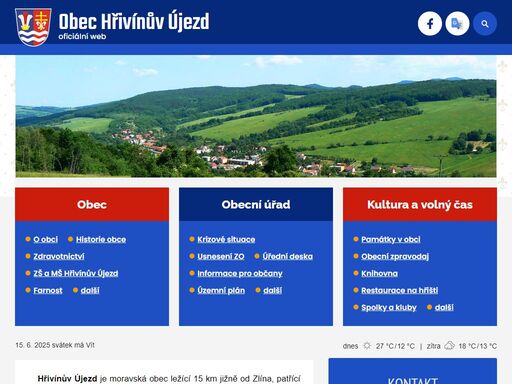512x384 pixels.
Task: Open the search magnifier icon
Action: tap(485, 24)
